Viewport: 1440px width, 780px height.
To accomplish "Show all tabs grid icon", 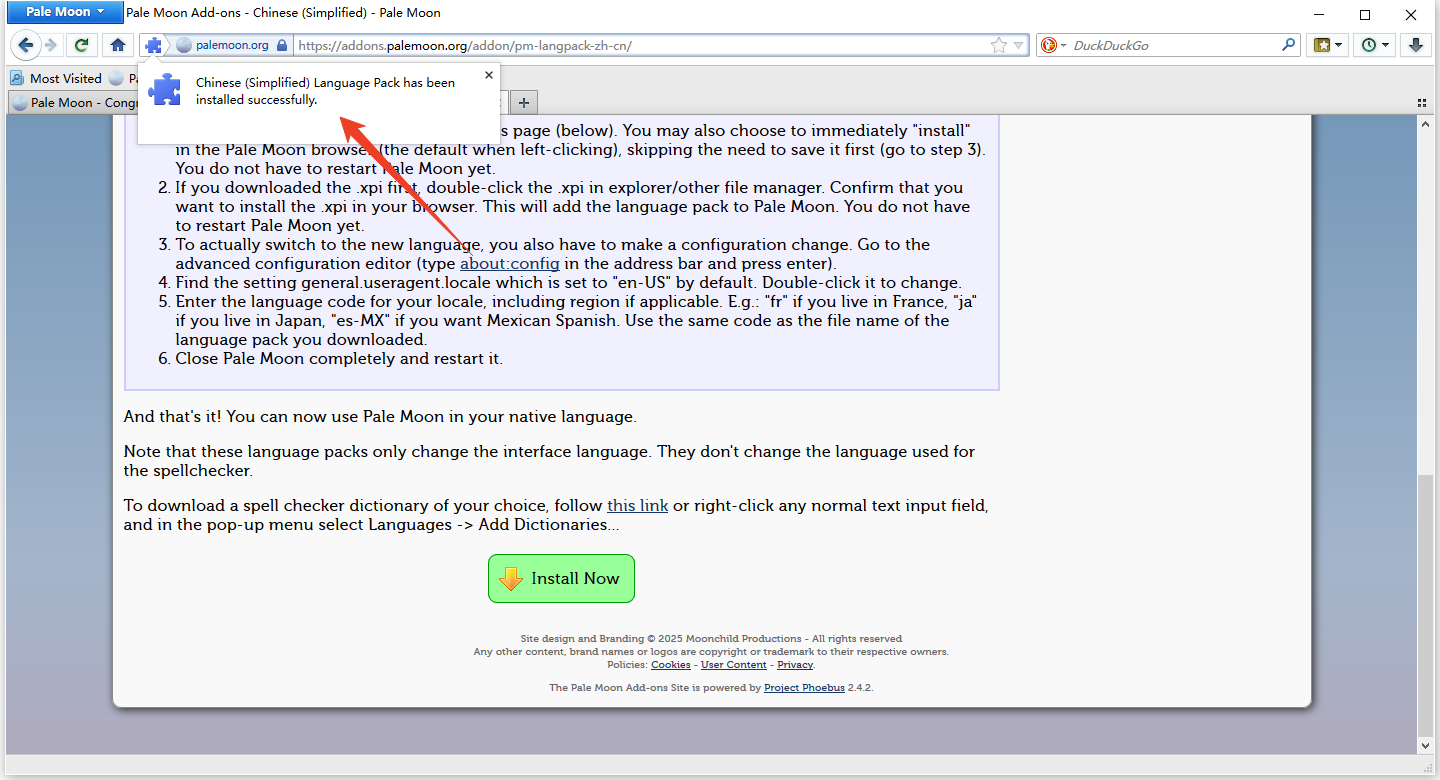I will 1422,102.
